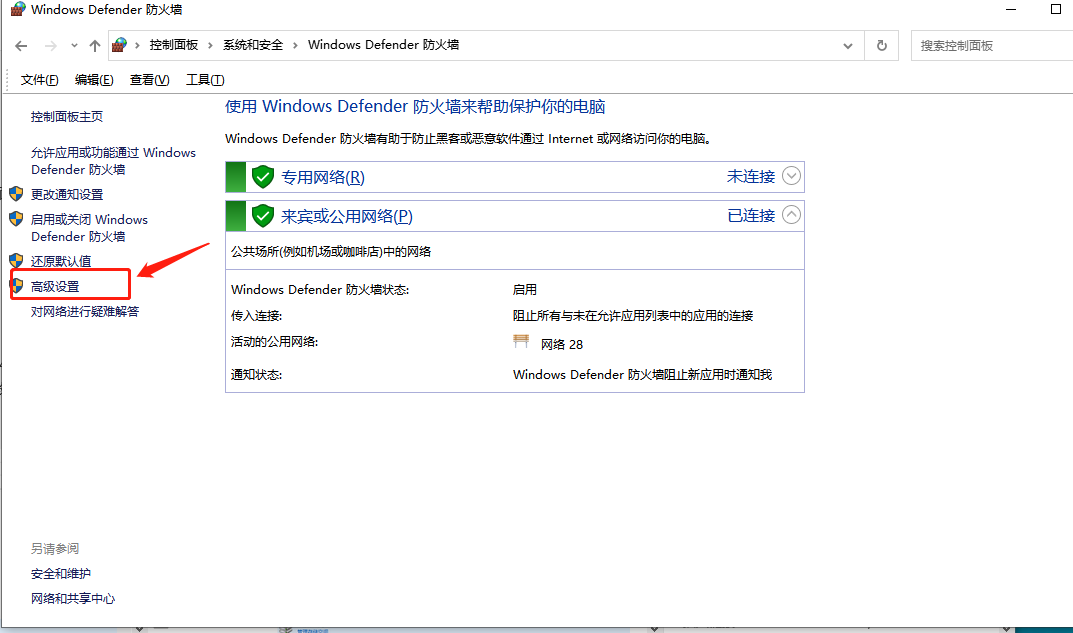This screenshot has height=633, width=1073.
Task: Open 安全和维护 link
Action: 60,574
